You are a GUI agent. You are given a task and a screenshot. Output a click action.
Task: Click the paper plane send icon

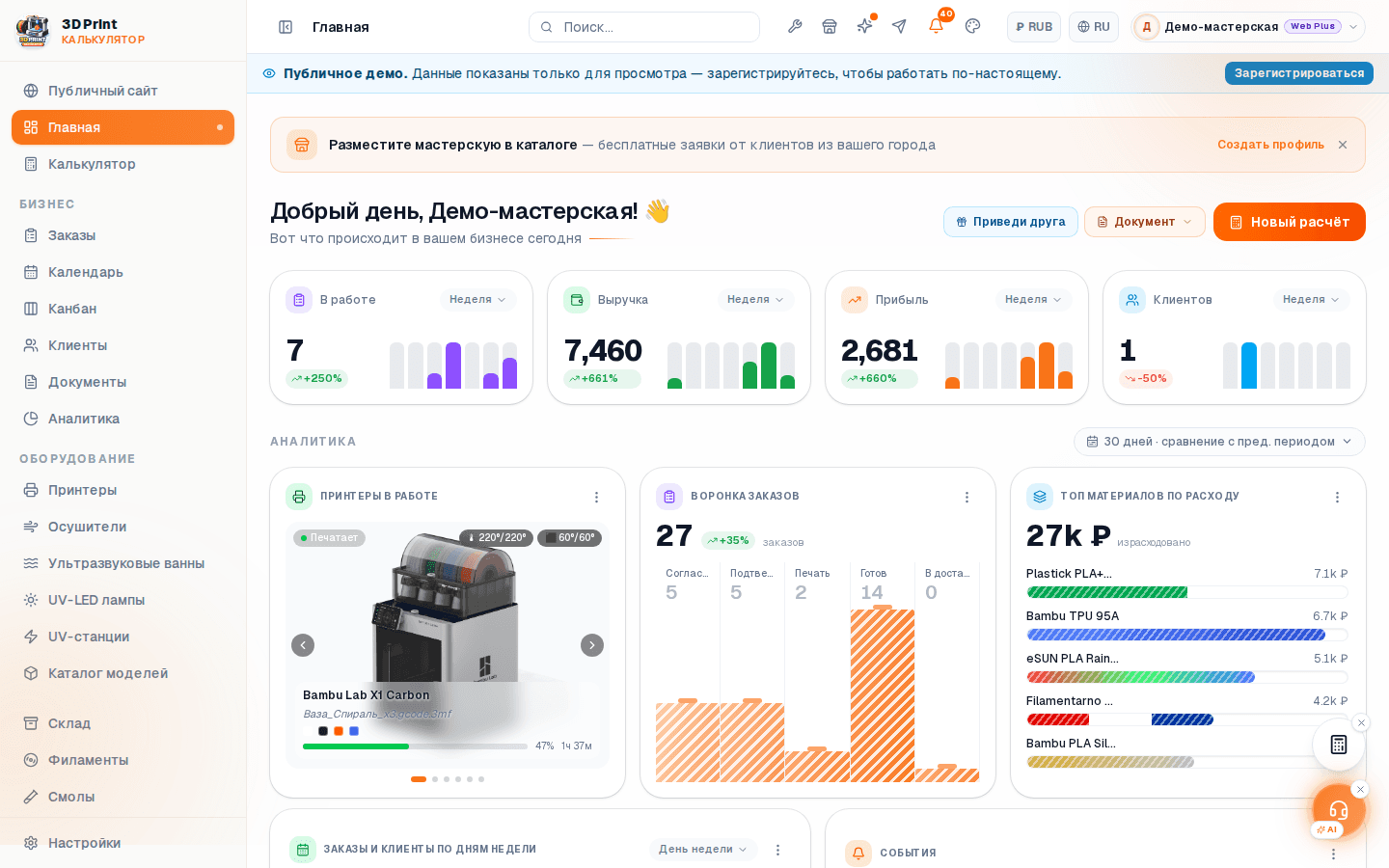pyautogui.click(x=899, y=26)
